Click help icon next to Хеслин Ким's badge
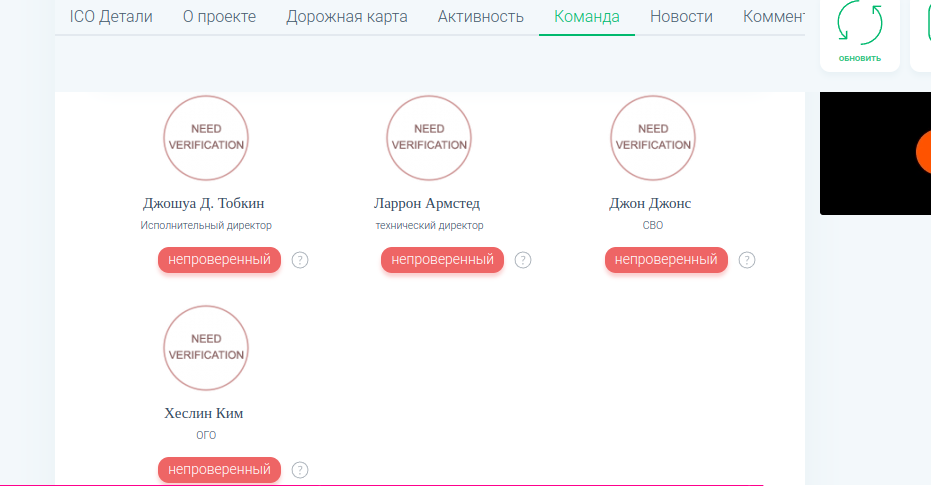Image resolution: width=931 pixels, height=486 pixels. tap(300, 470)
